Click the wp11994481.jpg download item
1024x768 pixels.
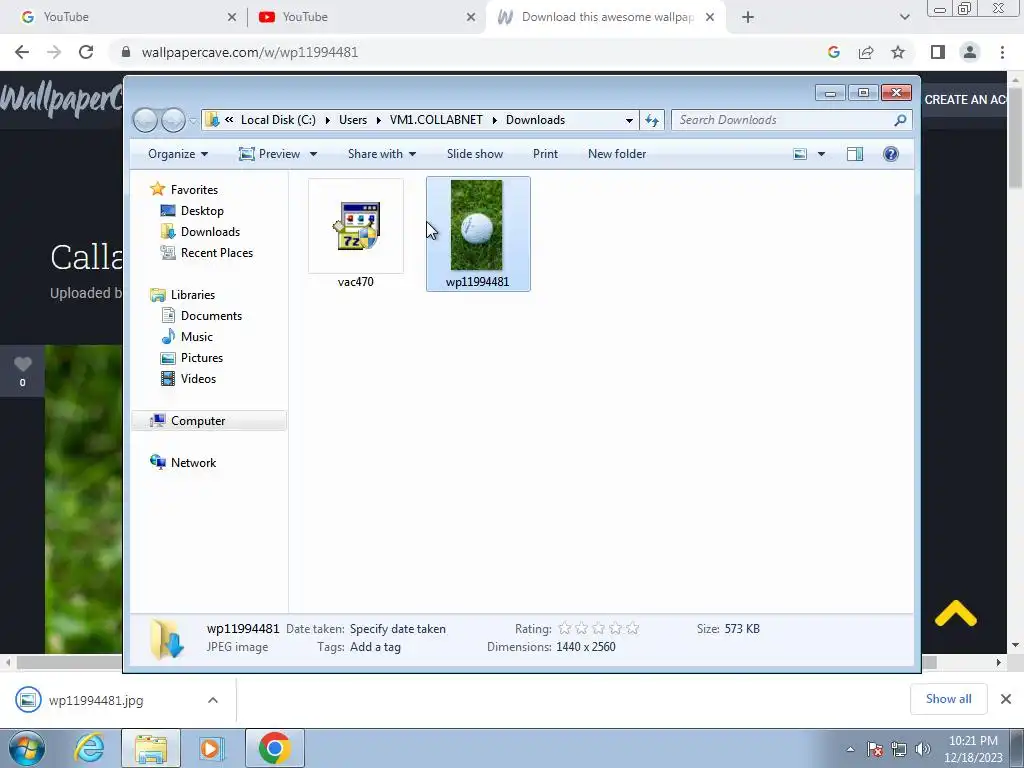point(95,700)
